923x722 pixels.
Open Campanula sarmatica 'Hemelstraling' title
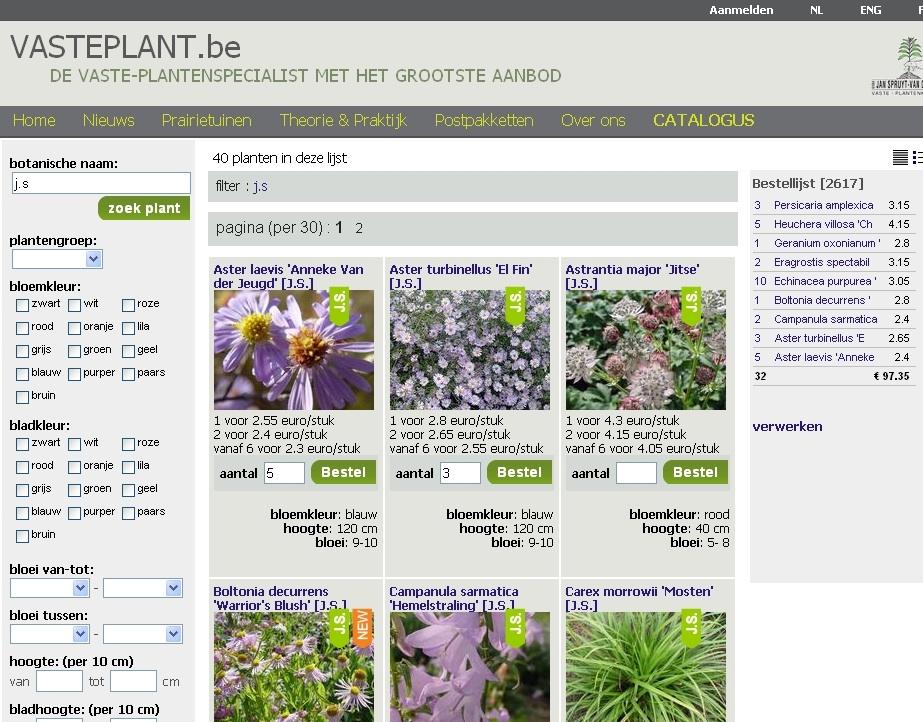click(454, 598)
